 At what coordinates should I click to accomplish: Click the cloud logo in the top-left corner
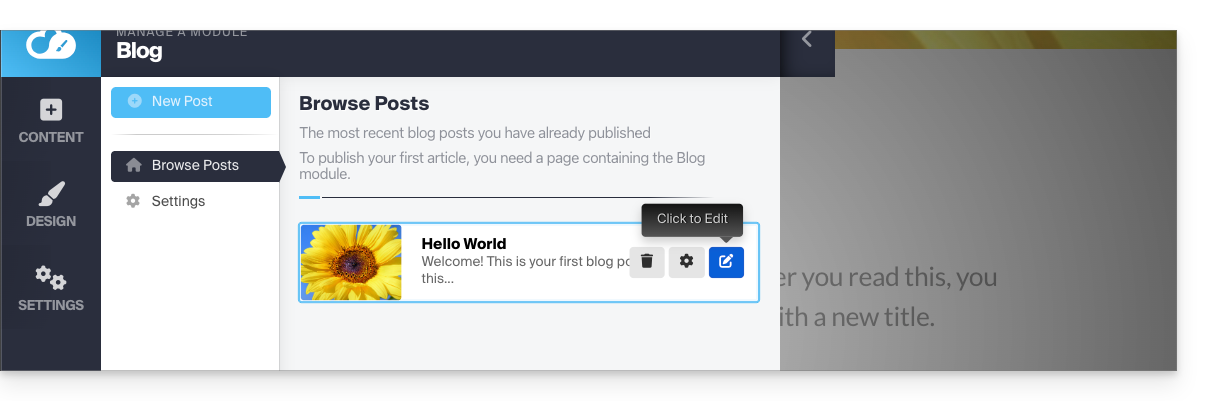point(50,45)
